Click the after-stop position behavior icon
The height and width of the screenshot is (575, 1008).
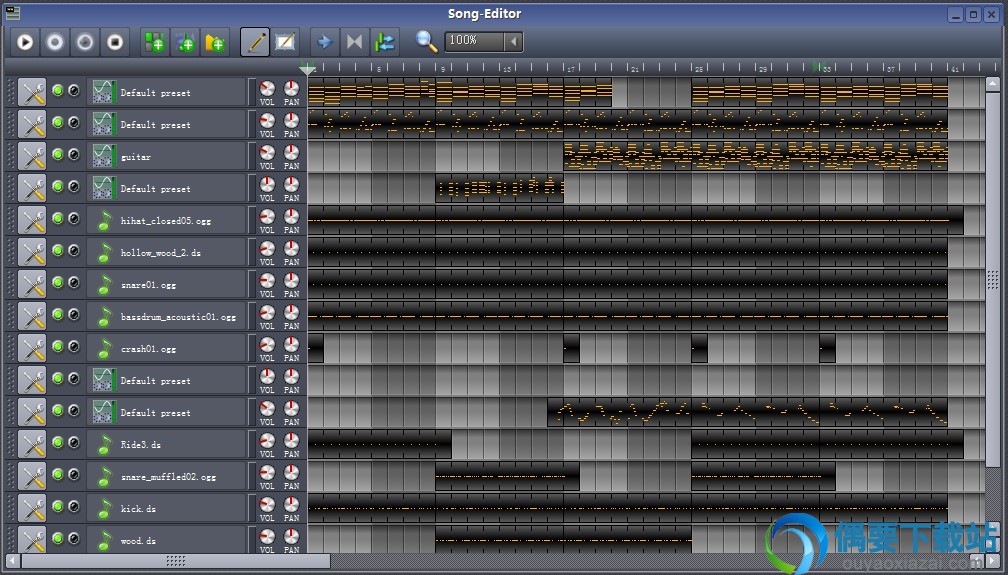(384, 42)
